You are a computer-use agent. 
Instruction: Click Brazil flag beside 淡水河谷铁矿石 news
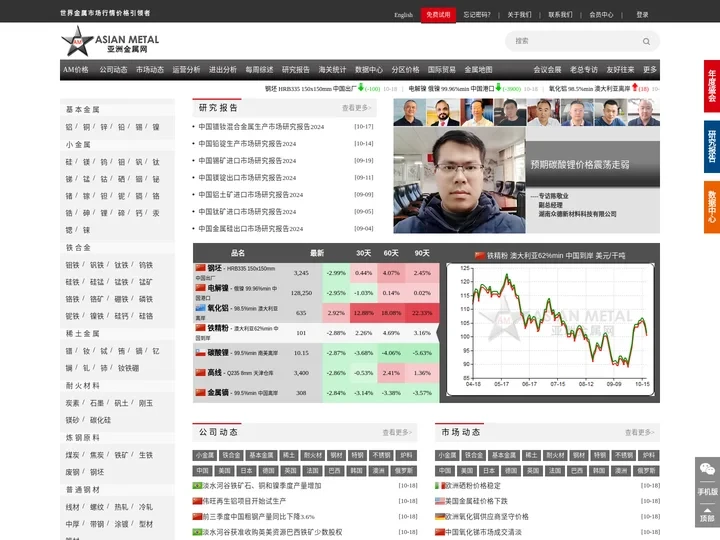(x=197, y=485)
